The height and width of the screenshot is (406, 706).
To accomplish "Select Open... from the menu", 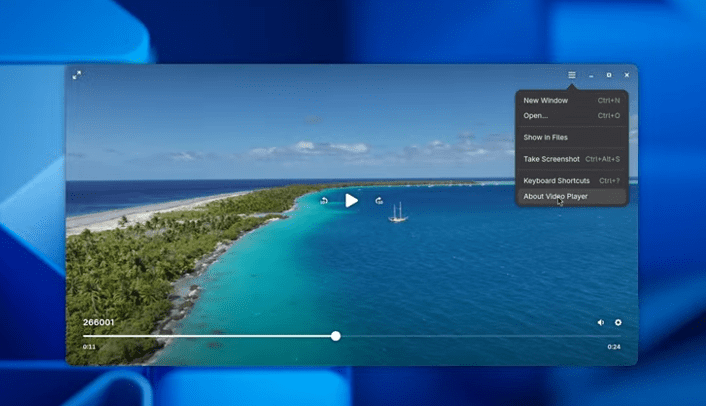I will pyautogui.click(x=536, y=116).
